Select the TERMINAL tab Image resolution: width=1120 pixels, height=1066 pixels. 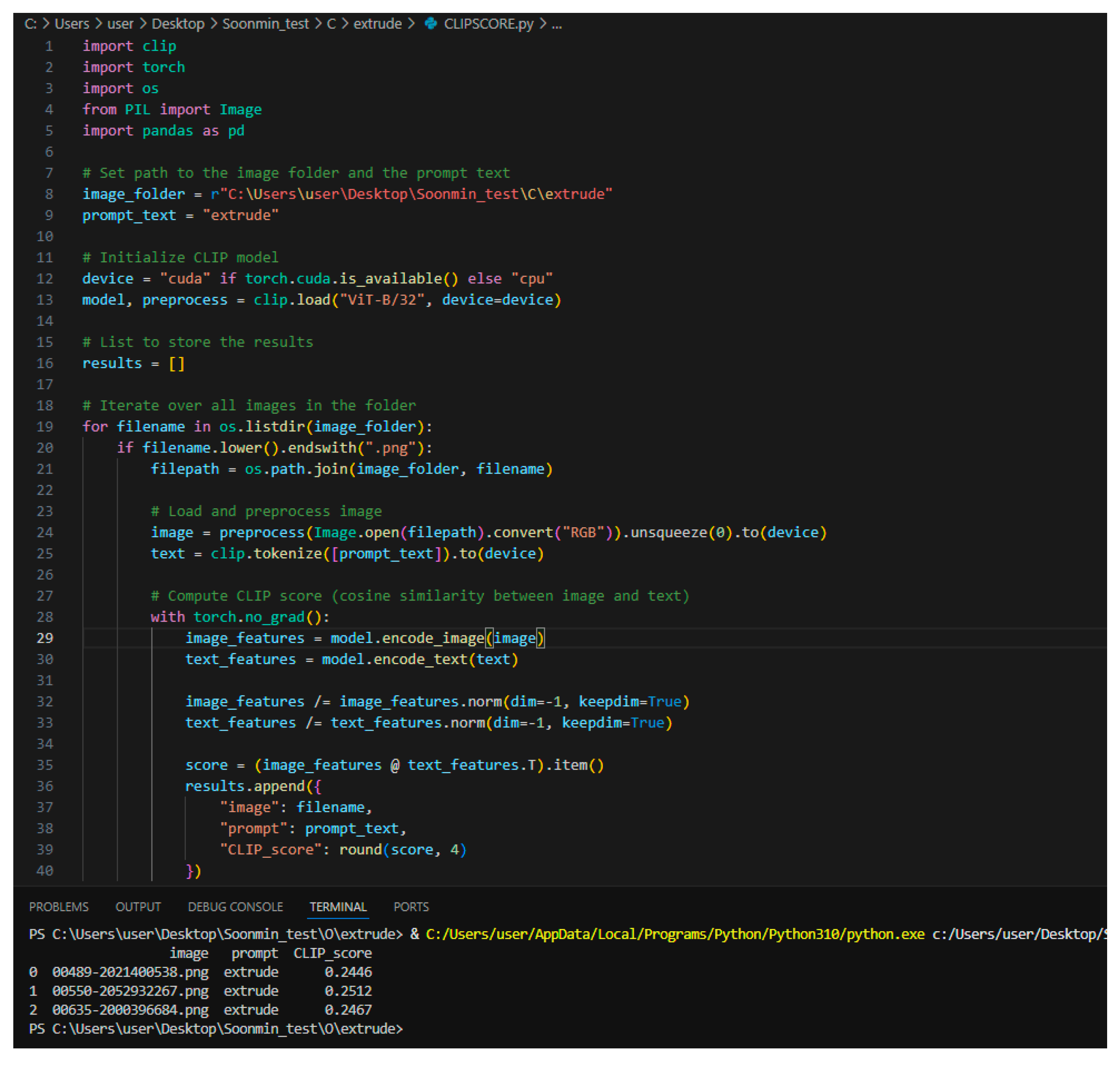[x=338, y=906]
